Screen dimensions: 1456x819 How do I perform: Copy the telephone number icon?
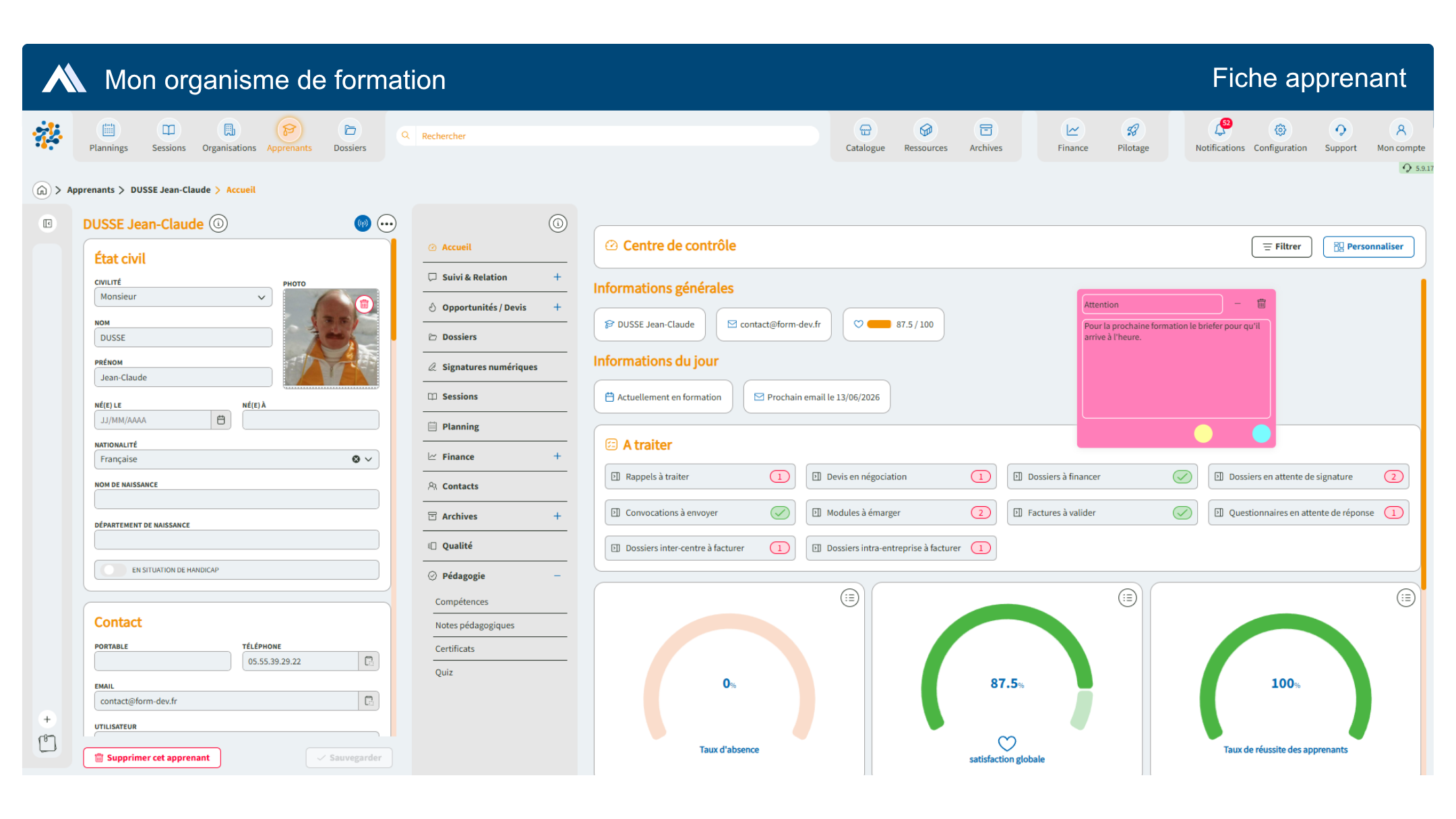tap(369, 661)
